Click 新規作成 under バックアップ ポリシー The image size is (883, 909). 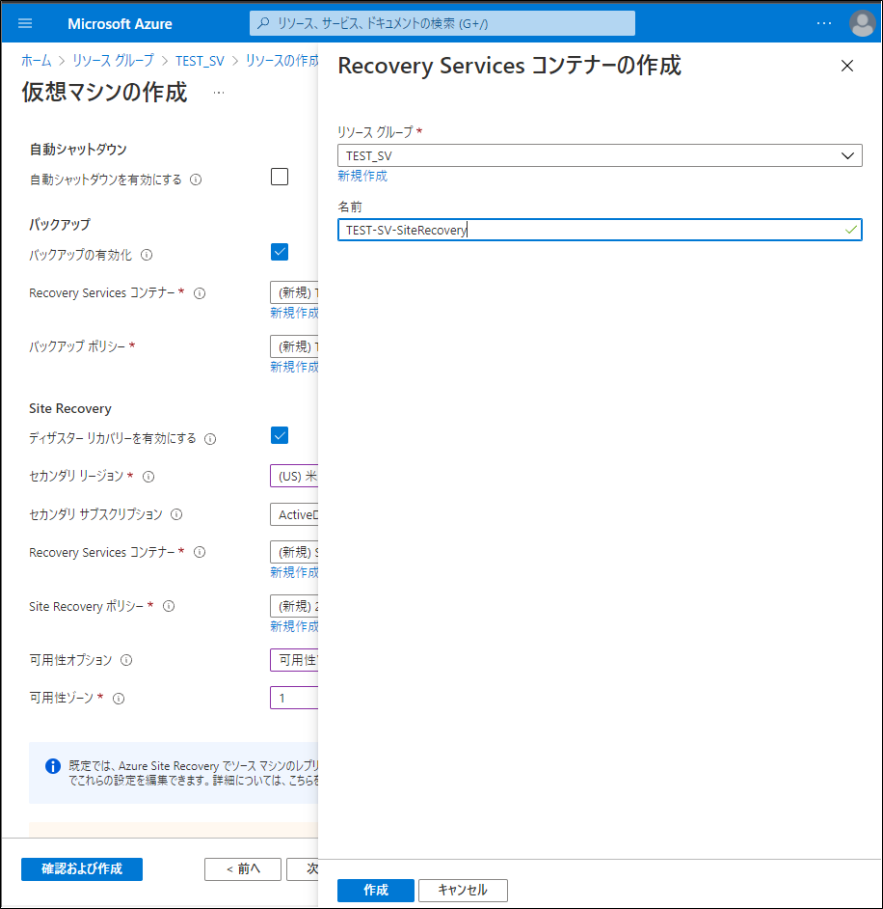[x=294, y=367]
